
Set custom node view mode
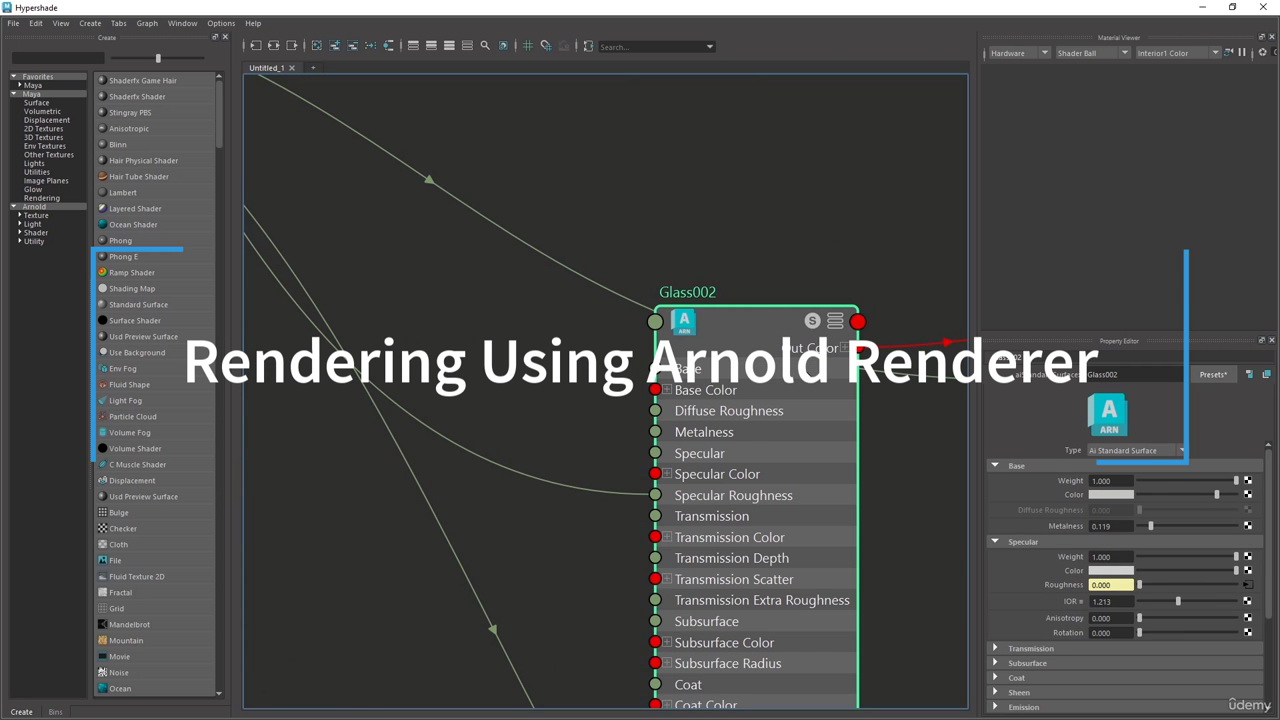[x=467, y=46]
